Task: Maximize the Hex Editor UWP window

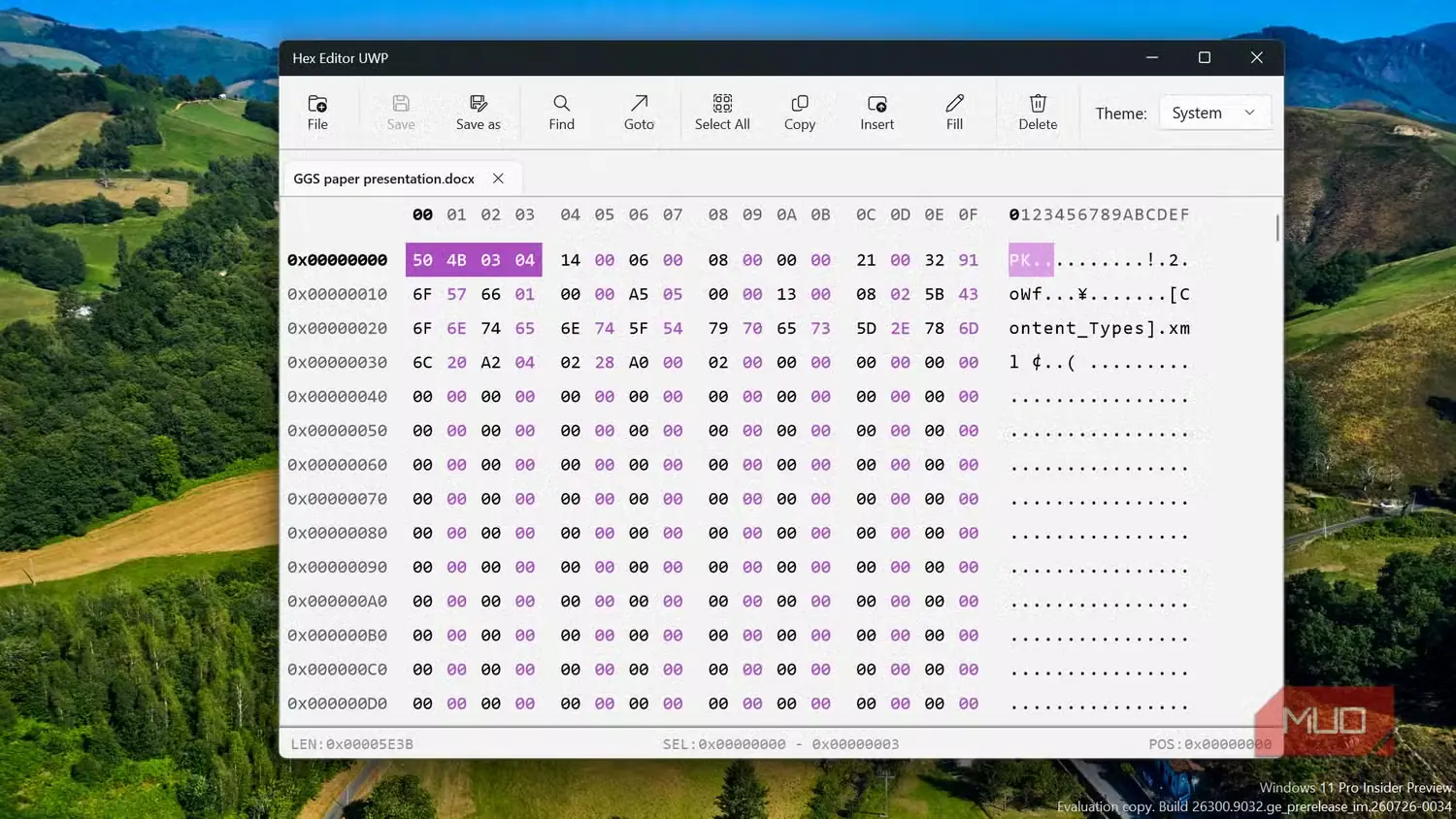Action: pyautogui.click(x=1205, y=57)
